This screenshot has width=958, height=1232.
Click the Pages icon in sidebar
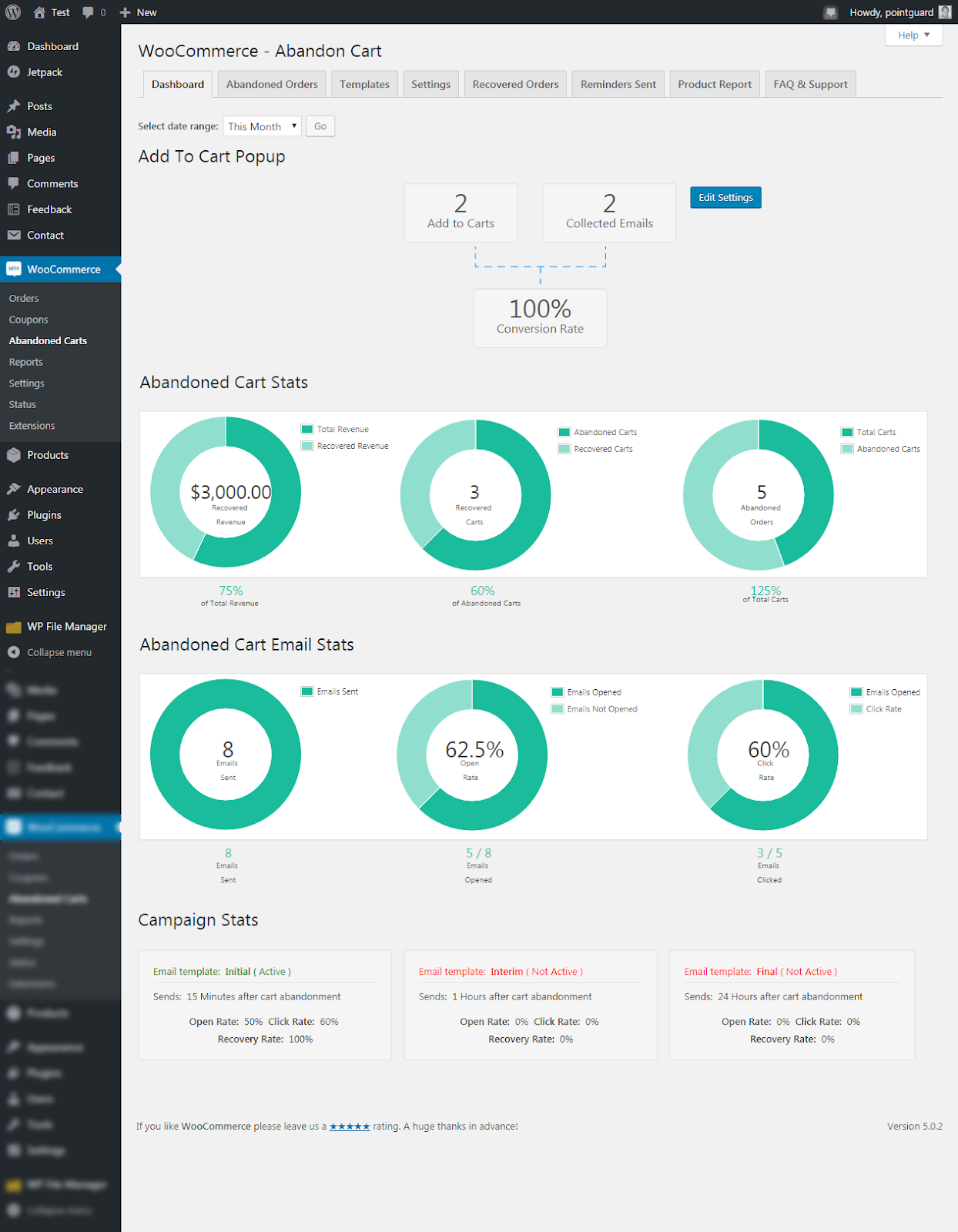point(14,158)
